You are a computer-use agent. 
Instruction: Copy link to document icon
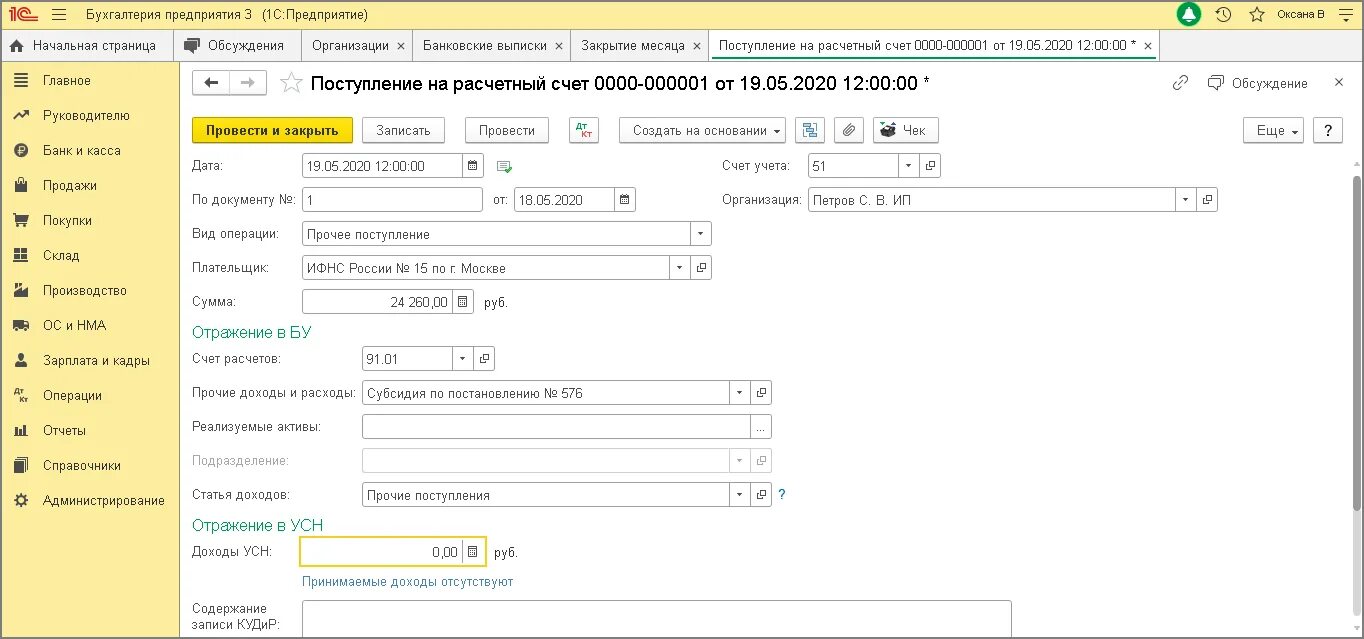coord(1180,83)
